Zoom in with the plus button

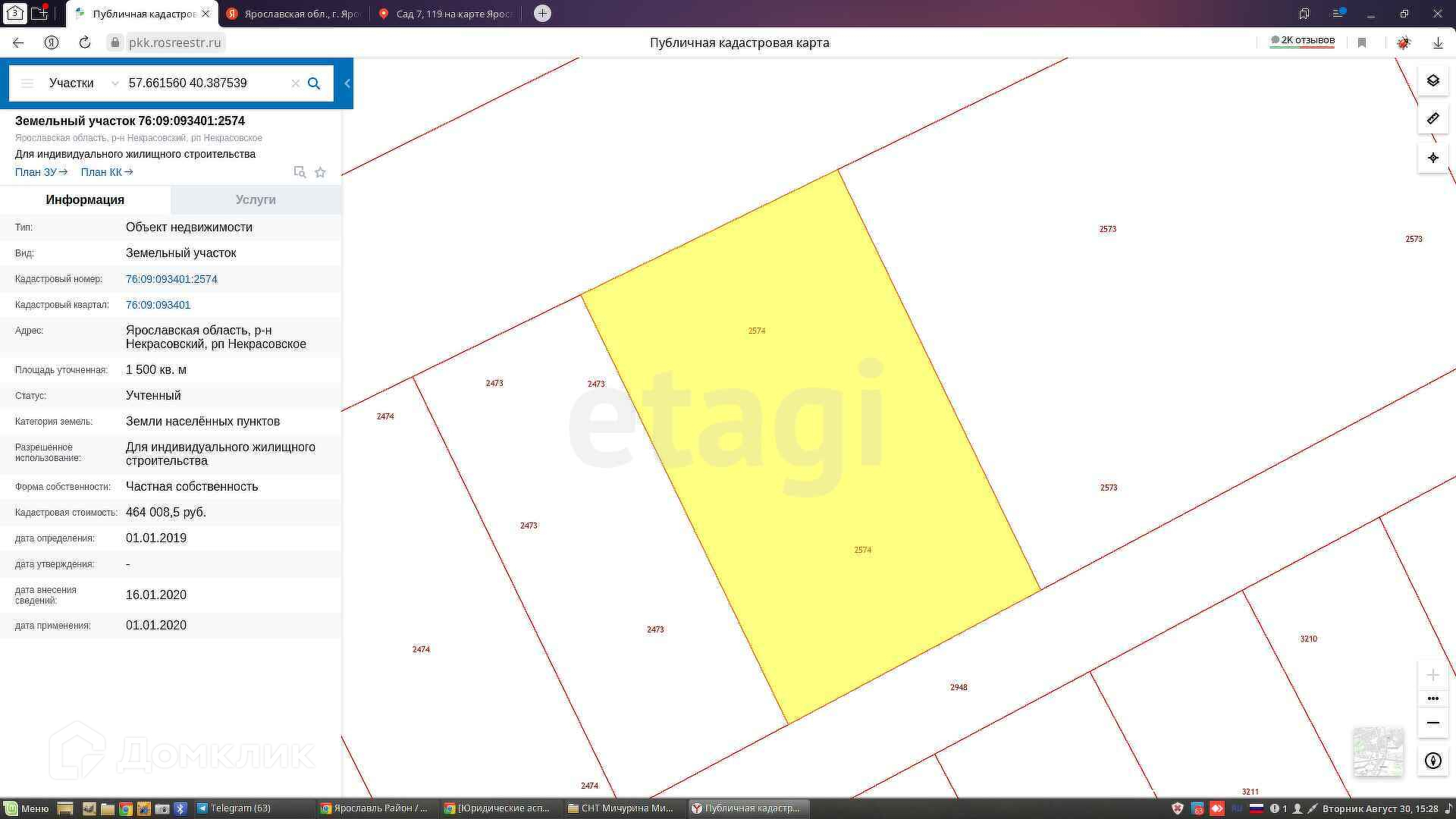click(x=1432, y=675)
